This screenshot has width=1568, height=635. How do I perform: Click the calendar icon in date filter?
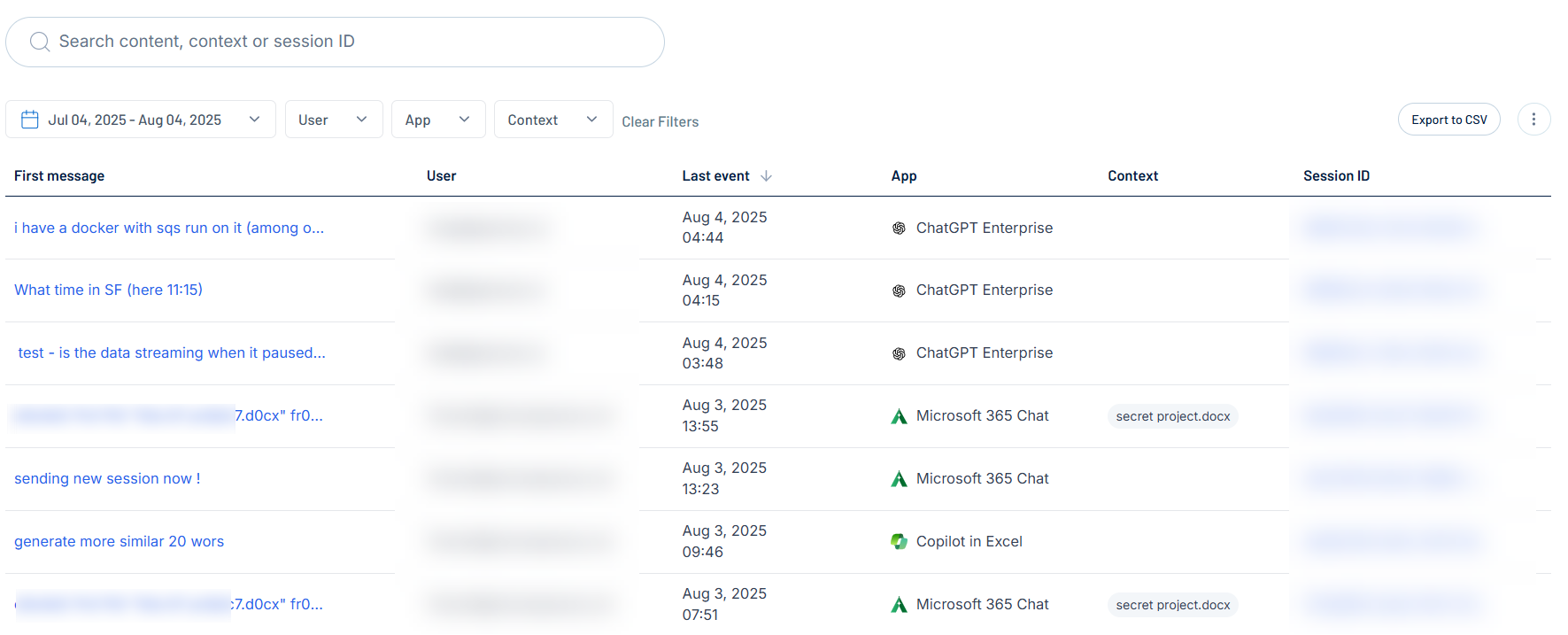30,120
